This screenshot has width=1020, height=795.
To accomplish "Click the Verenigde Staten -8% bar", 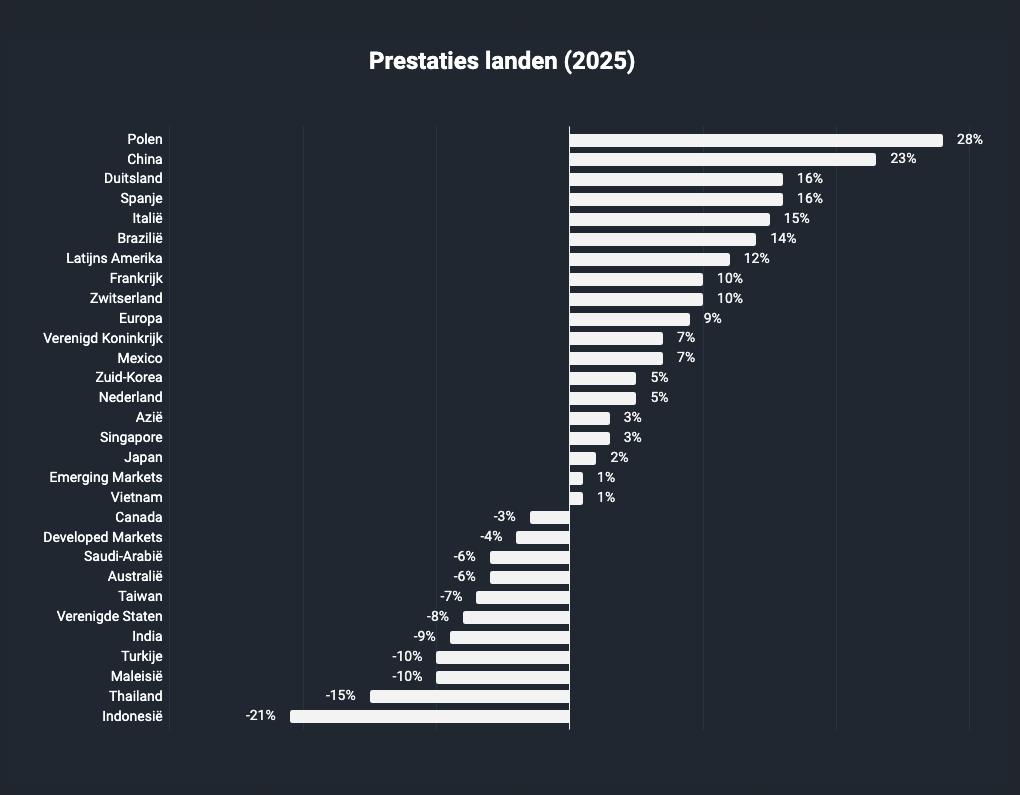I will [517, 617].
